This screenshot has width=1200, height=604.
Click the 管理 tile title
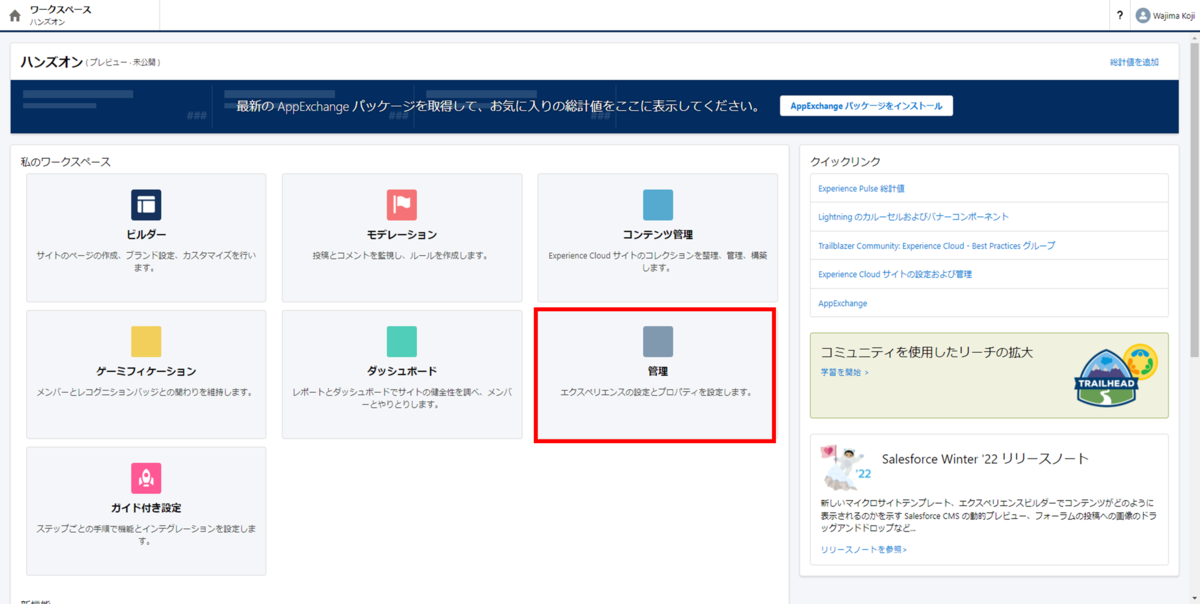tap(658, 371)
